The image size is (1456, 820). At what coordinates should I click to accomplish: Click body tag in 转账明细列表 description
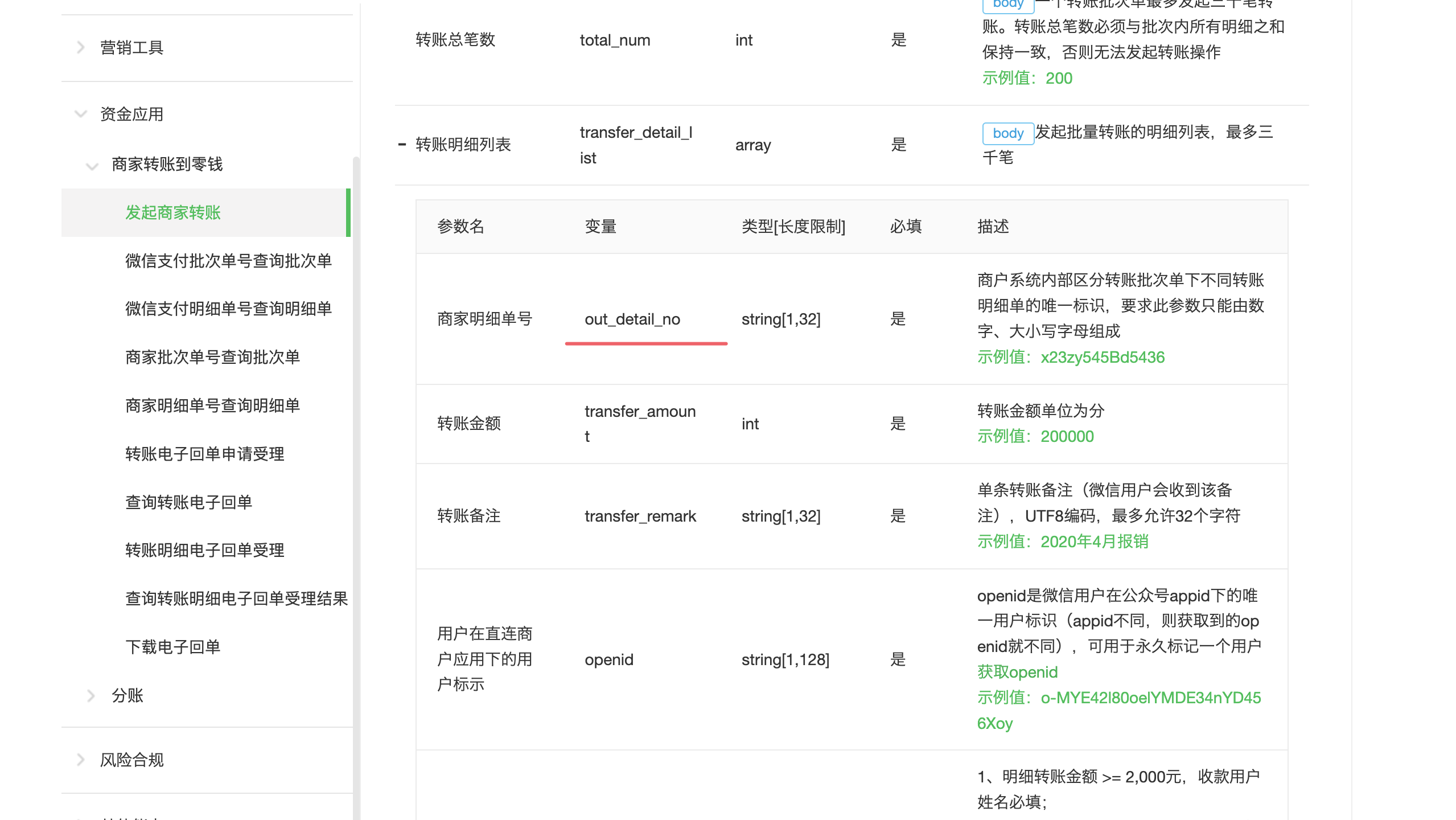1007,133
